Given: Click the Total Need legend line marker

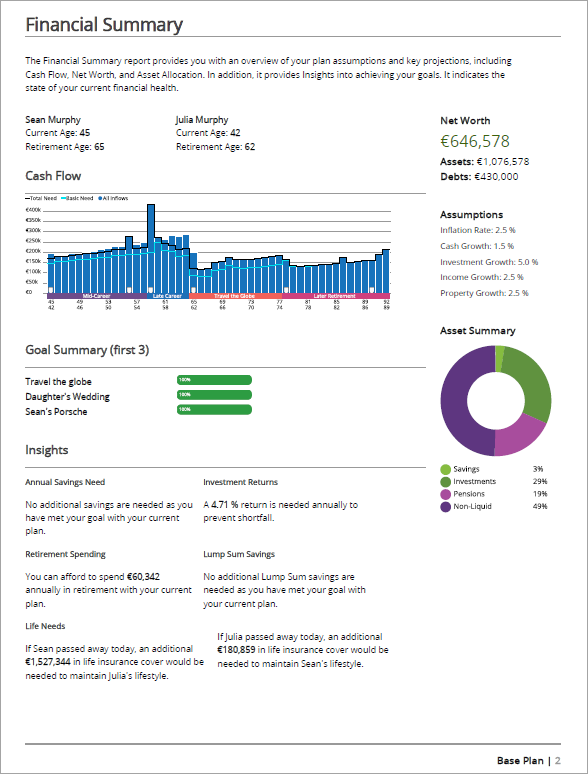Looking at the screenshot, I should click(28, 198).
